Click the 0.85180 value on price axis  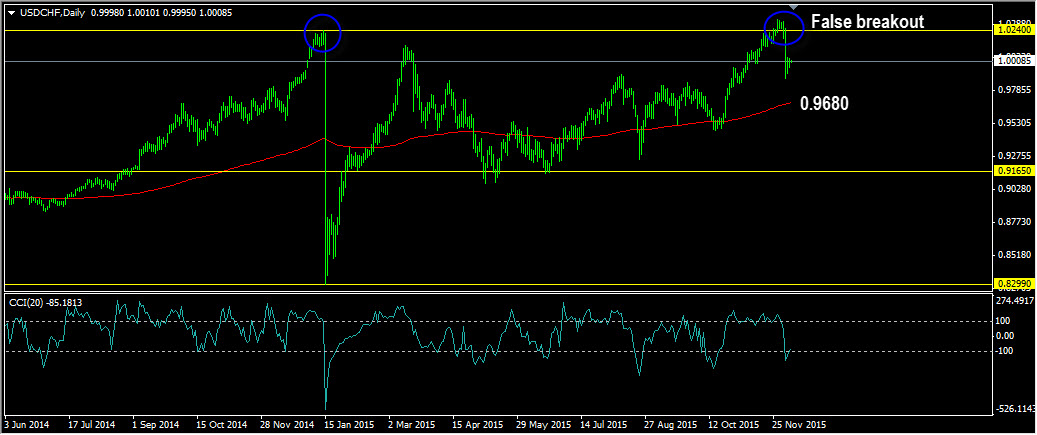point(1014,255)
